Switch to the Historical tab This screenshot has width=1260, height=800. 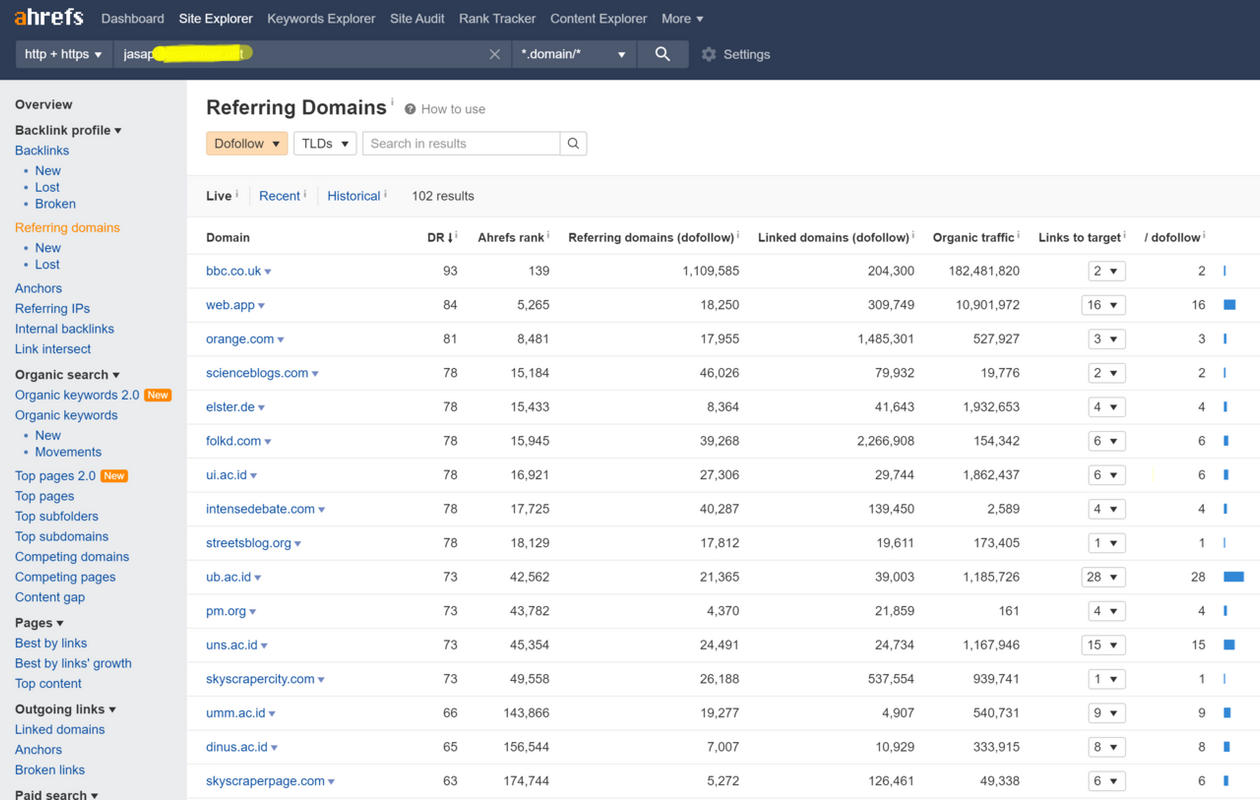[x=354, y=196]
